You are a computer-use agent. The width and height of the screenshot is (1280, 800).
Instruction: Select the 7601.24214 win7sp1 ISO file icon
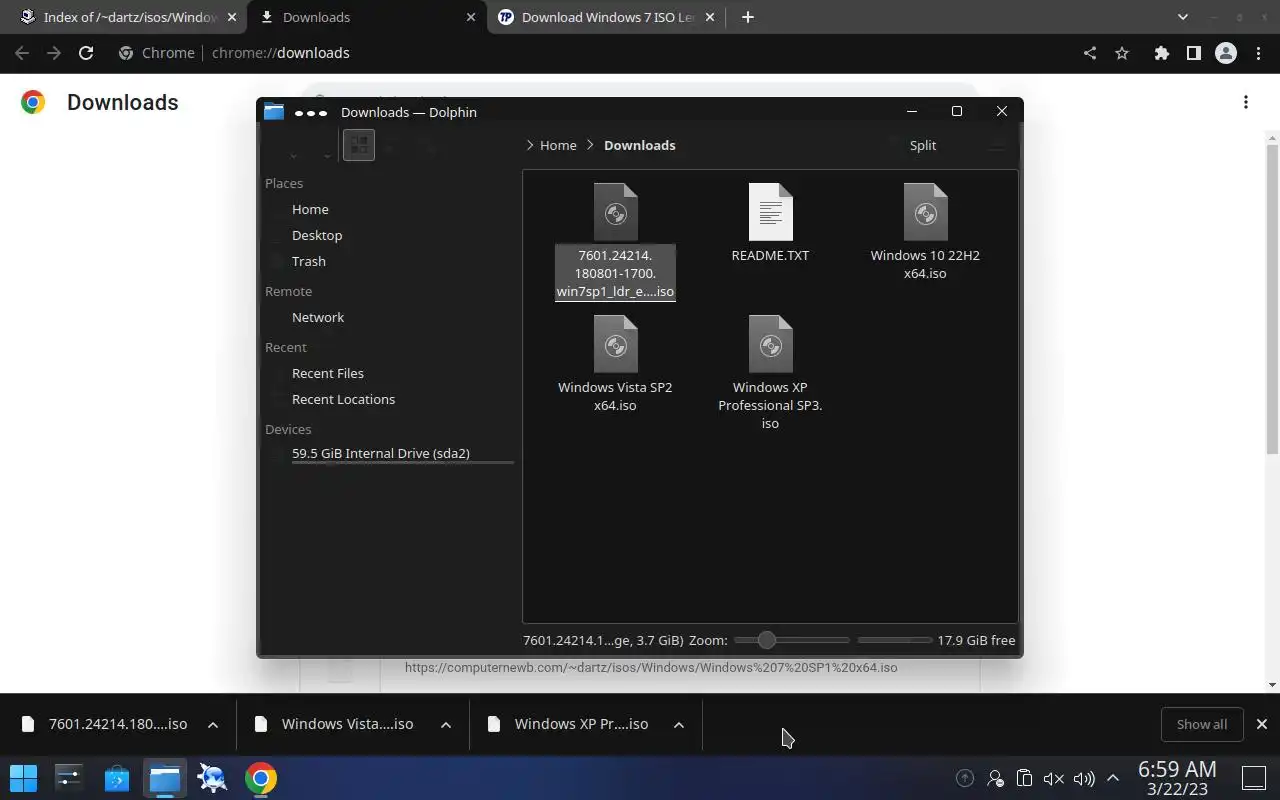(x=615, y=211)
